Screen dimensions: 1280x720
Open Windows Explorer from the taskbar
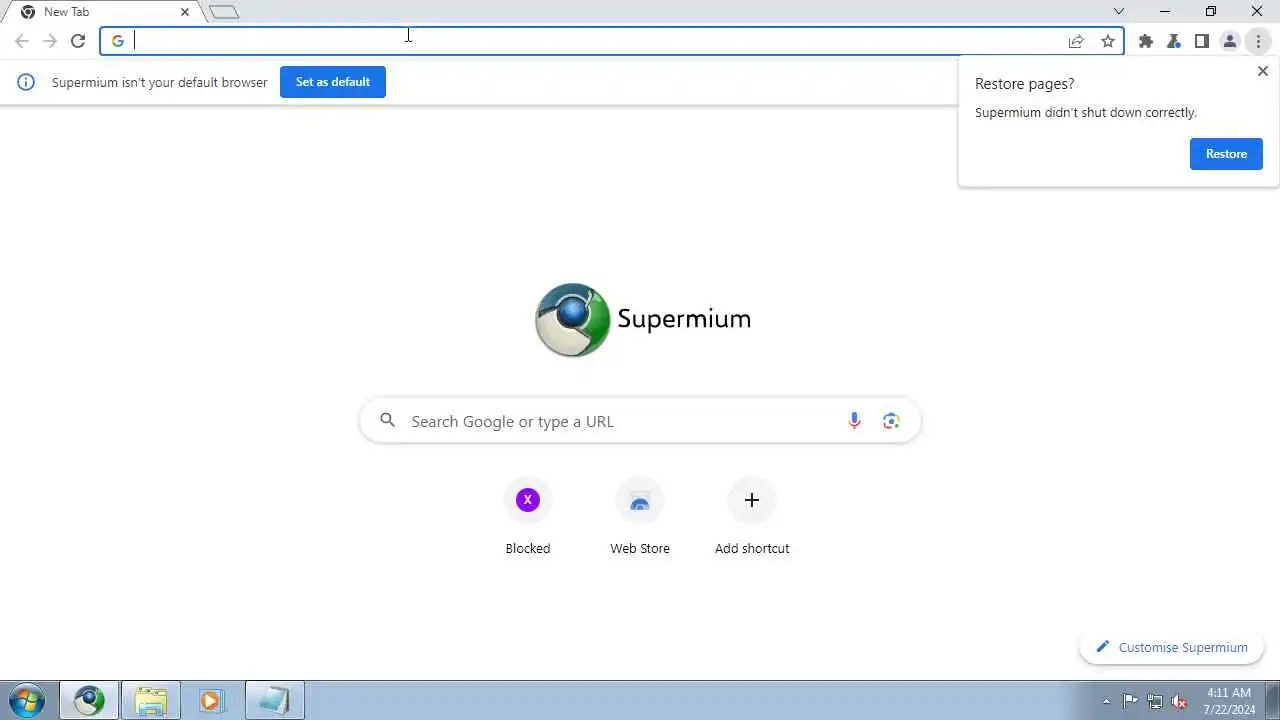151,700
